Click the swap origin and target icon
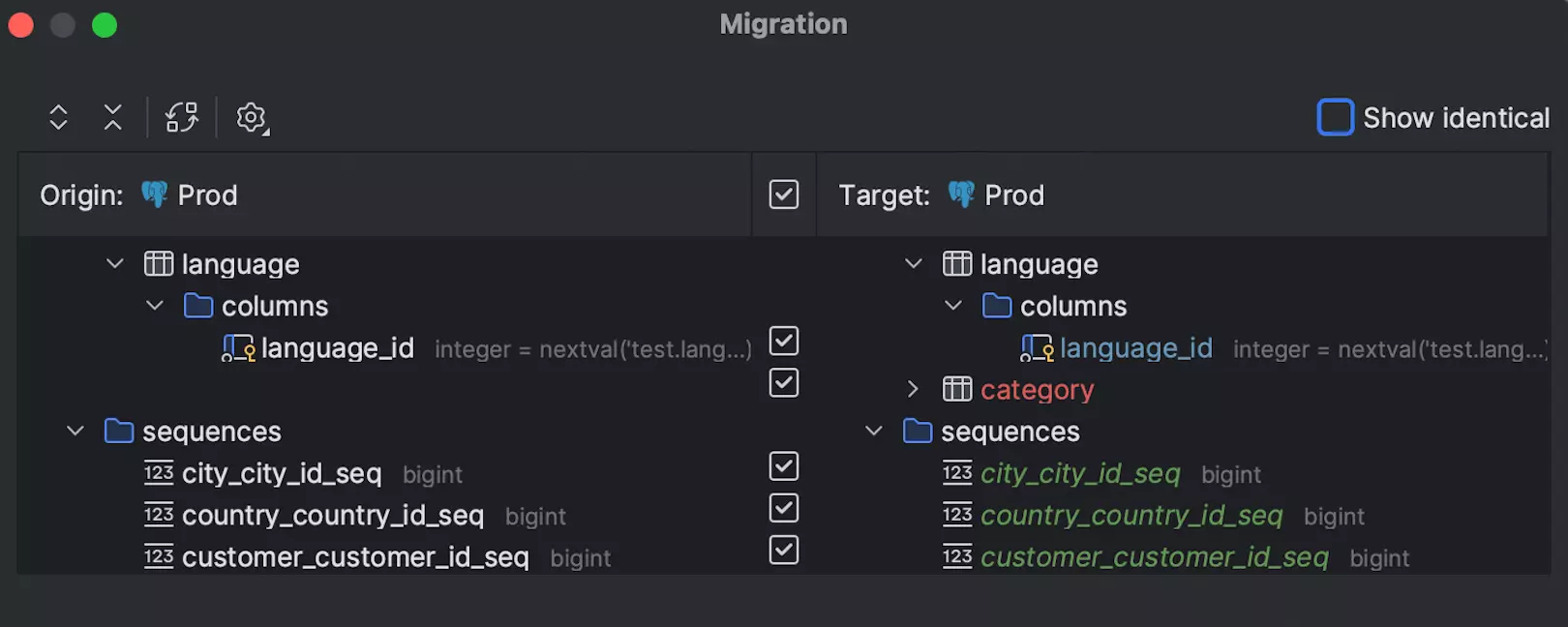This screenshot has height=627, width=1568. pyautogui.click(x=182, y=117)
